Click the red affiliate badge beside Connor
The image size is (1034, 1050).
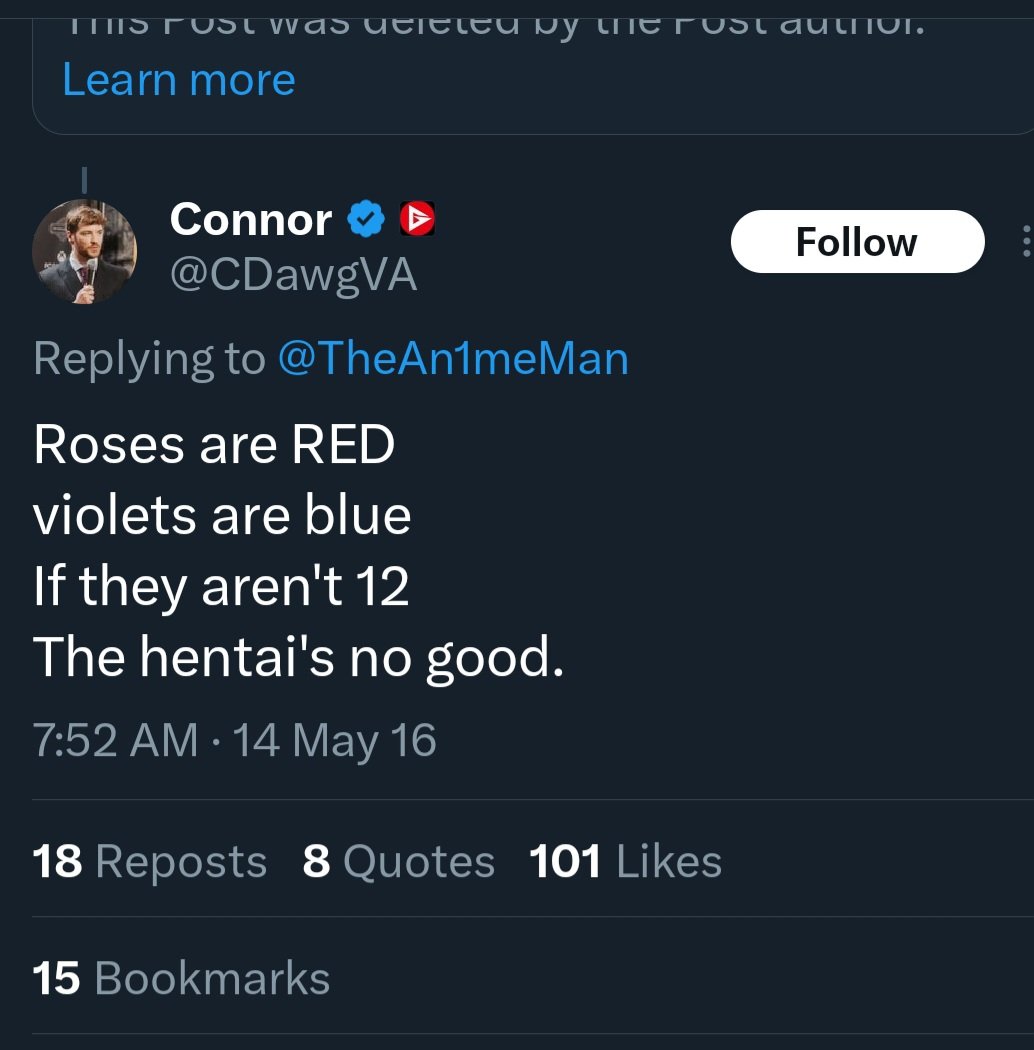[x=417, y=219]
